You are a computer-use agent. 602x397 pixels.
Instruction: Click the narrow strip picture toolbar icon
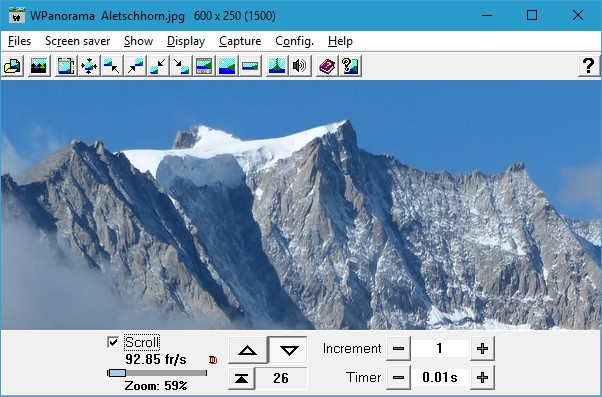pyautogui.click(x=250, y=66)
